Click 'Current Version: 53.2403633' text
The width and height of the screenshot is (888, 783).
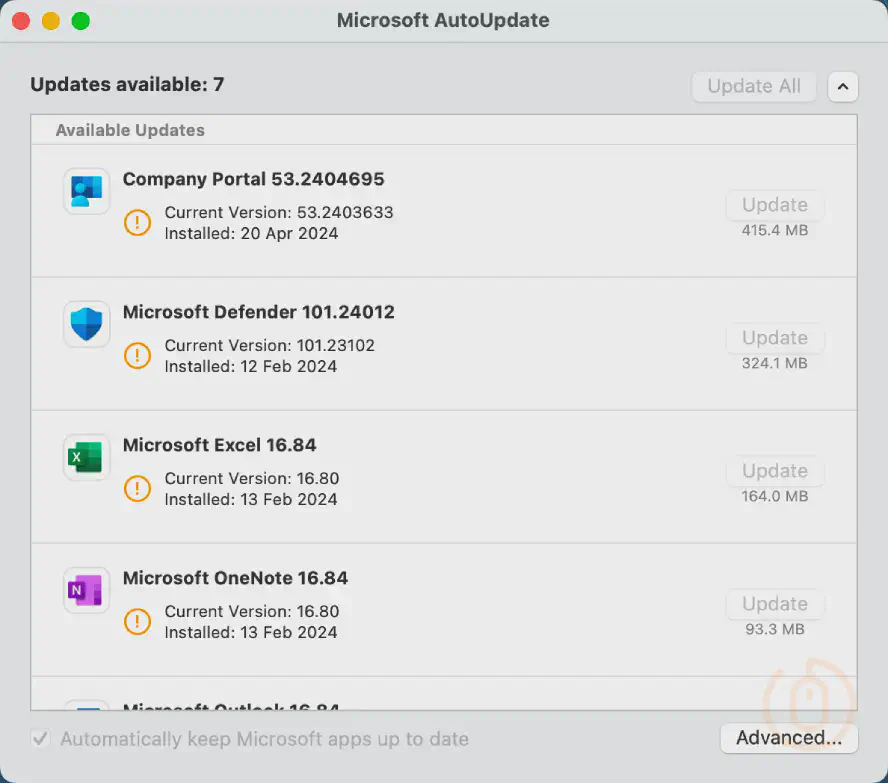tap(279, 212)
